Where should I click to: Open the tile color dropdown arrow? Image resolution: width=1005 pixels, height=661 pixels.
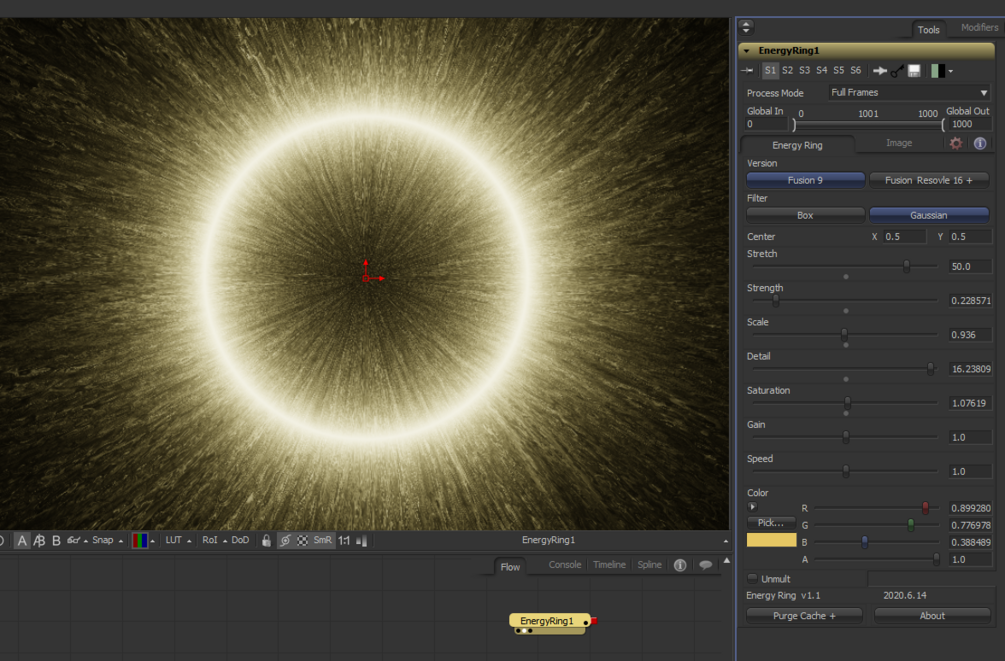tap(951, 72)
